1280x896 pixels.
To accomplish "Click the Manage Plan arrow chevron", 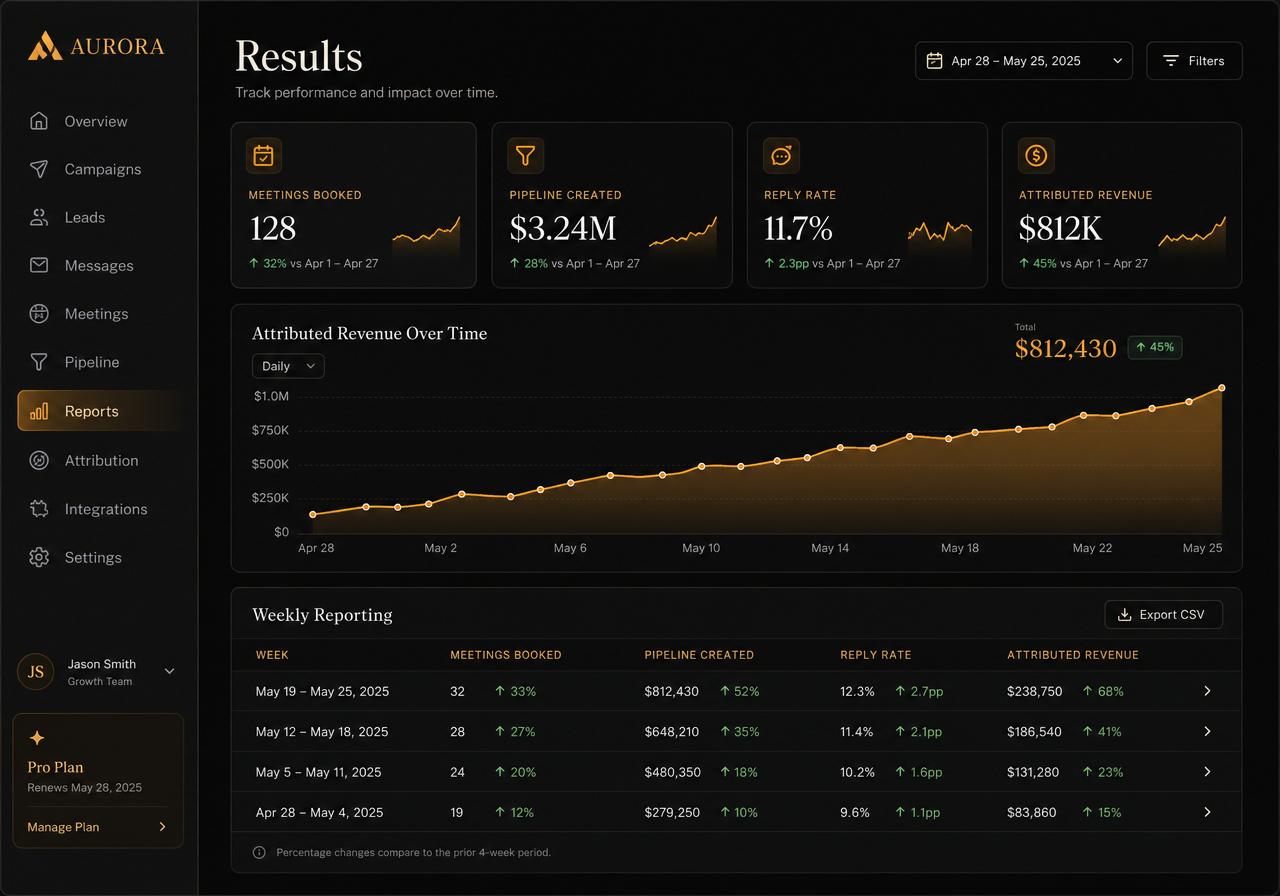I will (162, 827).
